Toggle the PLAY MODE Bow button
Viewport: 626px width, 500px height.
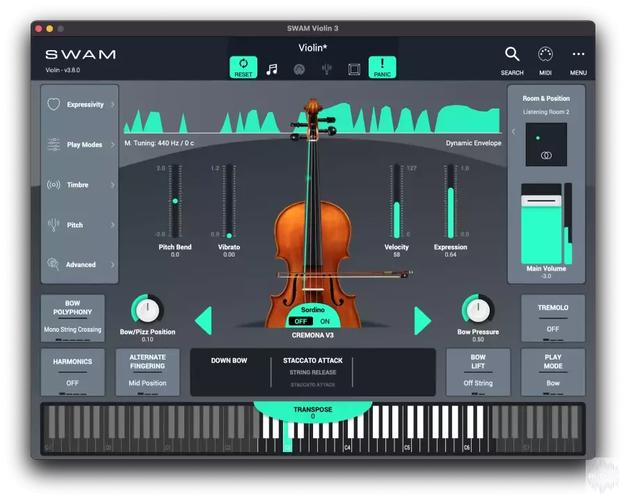pyautogui.click(x=553, y=372)
